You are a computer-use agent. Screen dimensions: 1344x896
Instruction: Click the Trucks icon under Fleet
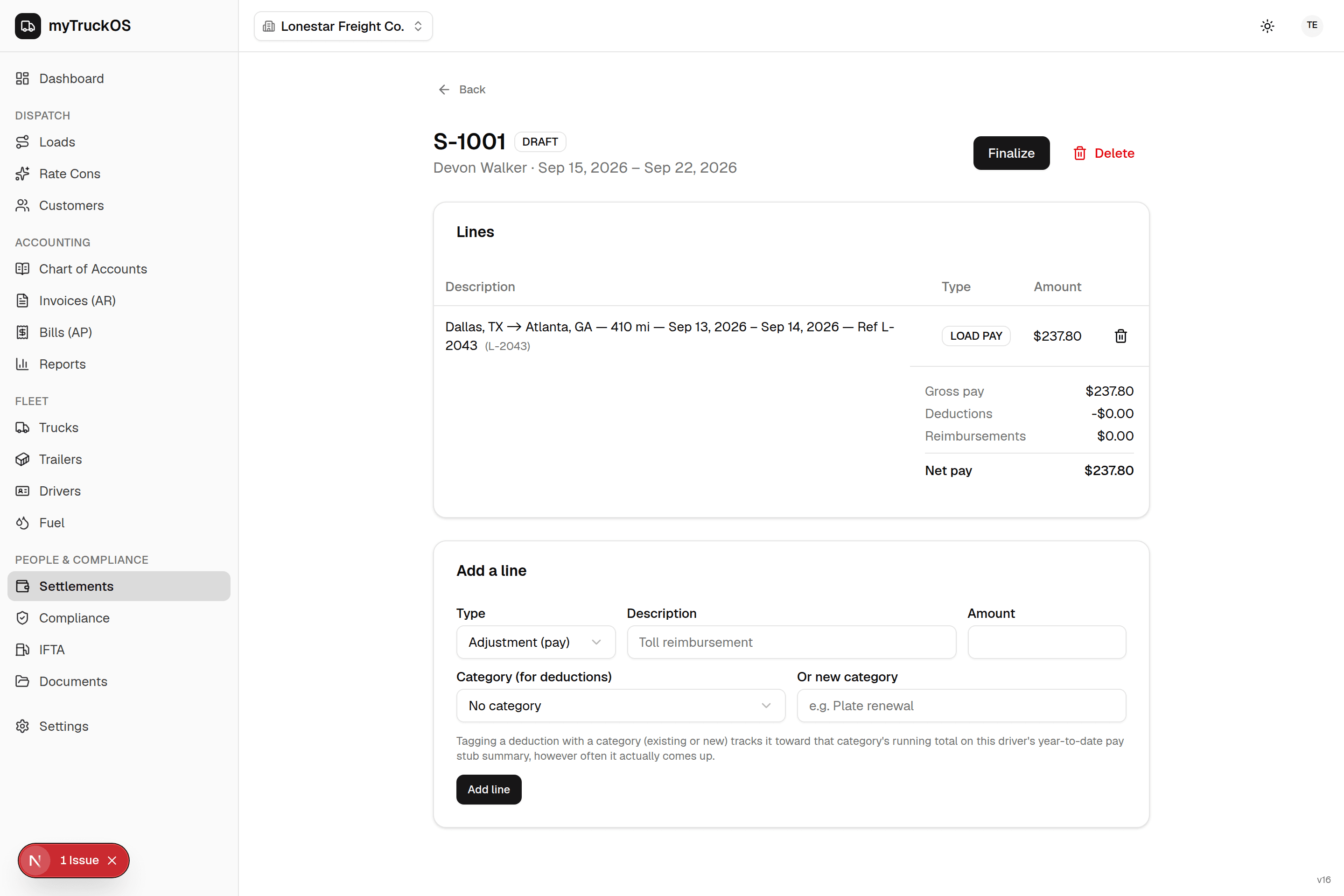[22, 427]
